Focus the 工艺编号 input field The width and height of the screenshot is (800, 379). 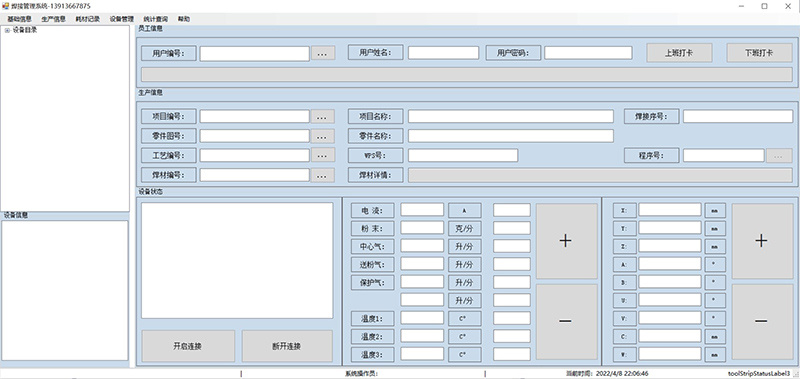point(254,155)
